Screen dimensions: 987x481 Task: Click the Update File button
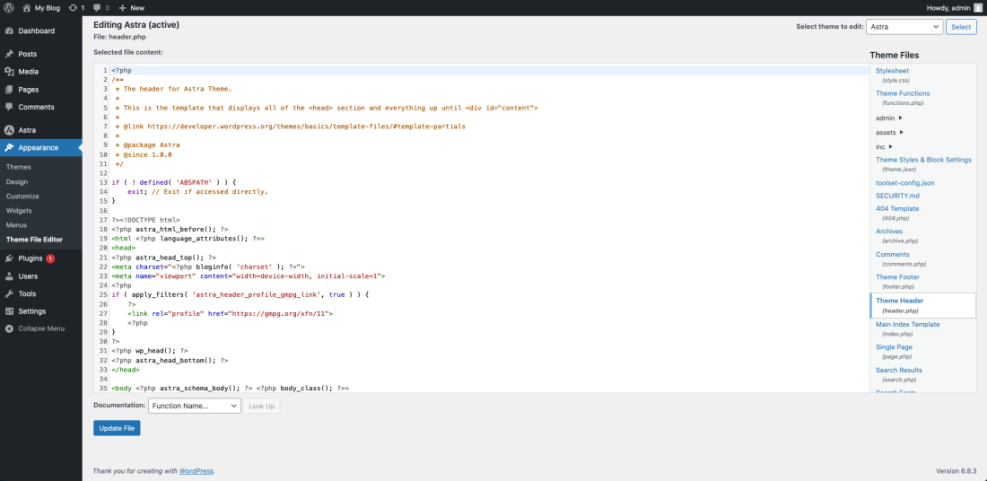coord(117,428)
